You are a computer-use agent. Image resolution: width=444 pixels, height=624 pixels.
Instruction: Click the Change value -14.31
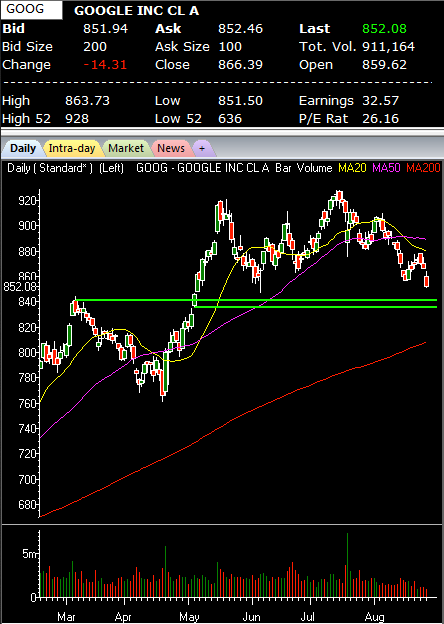pos(105,64)
